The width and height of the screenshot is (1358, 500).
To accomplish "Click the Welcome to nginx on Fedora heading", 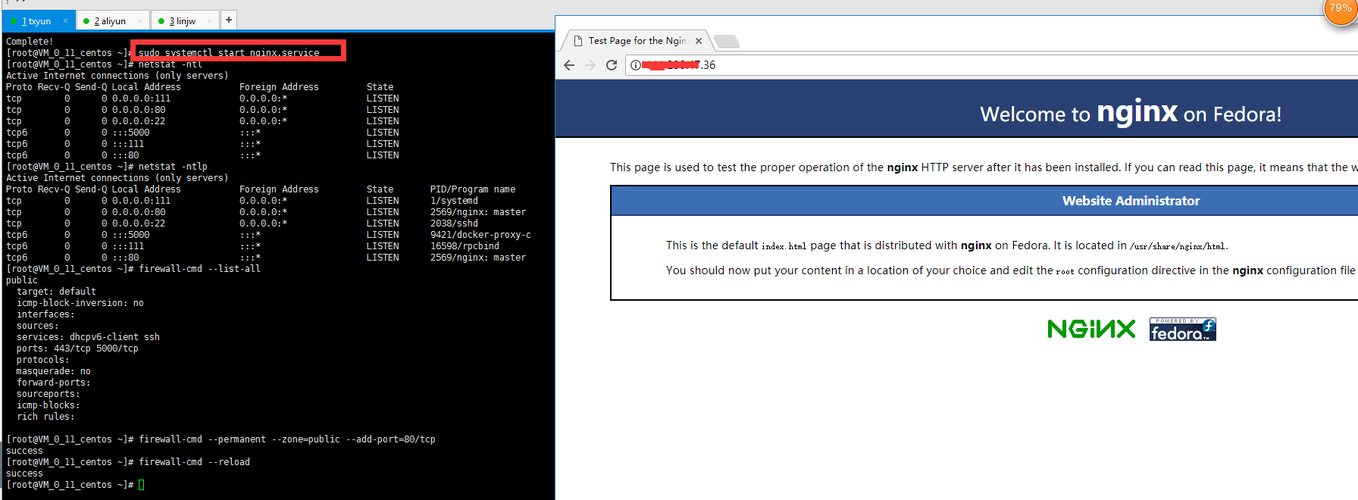I will coord(1131,113).
